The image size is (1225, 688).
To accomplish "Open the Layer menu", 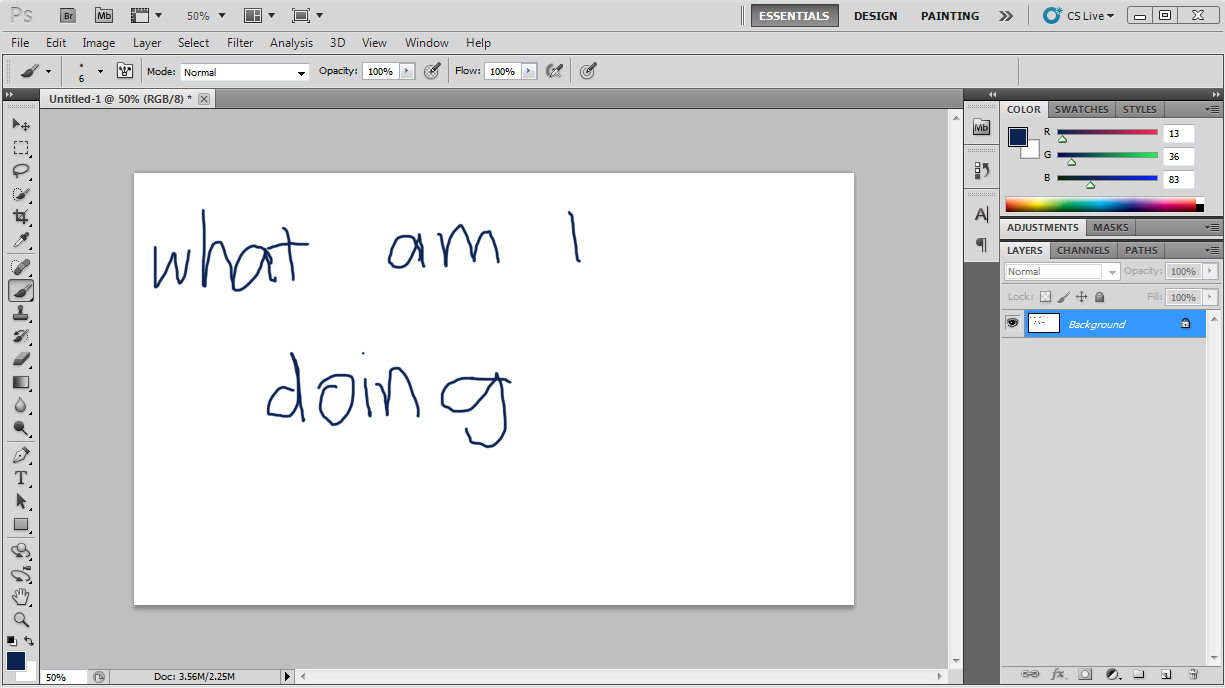I will (x=147, y=43).
